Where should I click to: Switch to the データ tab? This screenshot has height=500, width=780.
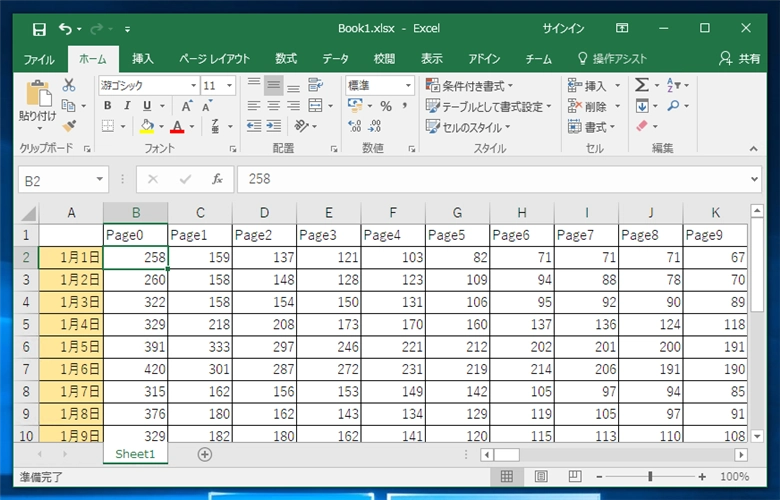pos(335,59)
